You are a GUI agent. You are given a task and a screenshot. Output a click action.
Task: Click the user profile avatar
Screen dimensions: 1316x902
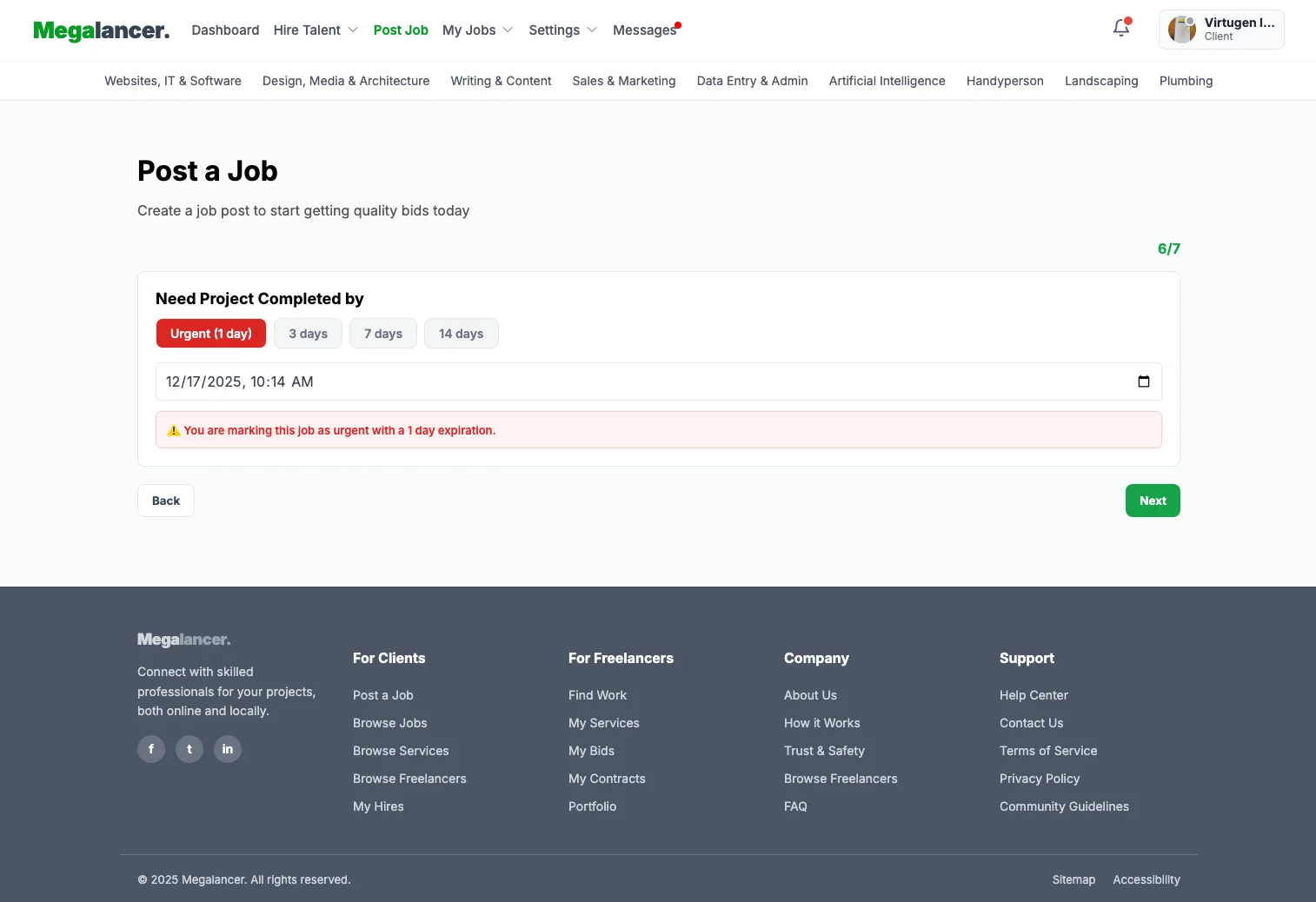tap(1181, 30)
